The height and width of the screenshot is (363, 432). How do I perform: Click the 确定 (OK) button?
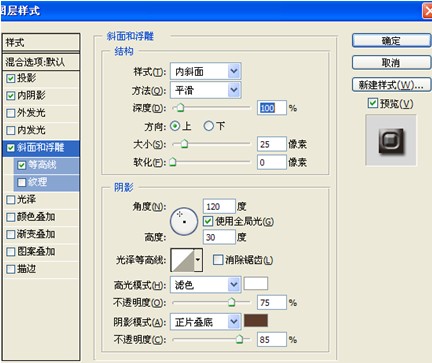coord(391,41)
